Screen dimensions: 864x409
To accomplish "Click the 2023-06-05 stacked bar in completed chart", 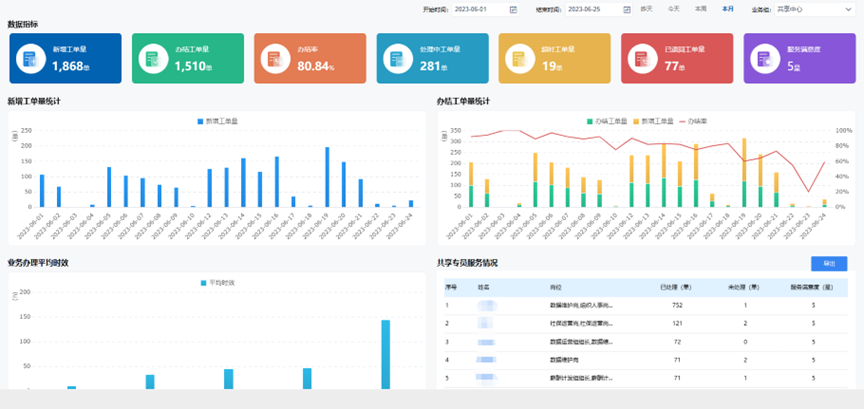I will pos(535,180).
